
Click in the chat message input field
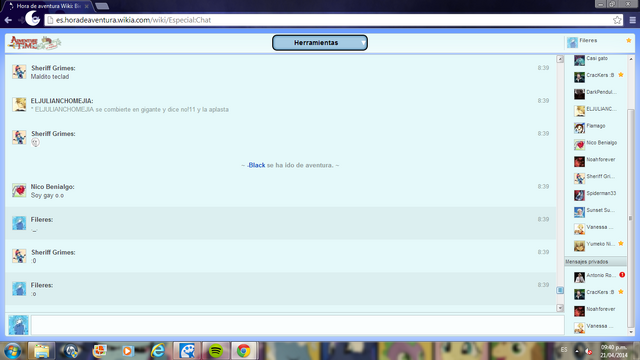[x=297, y=325]
